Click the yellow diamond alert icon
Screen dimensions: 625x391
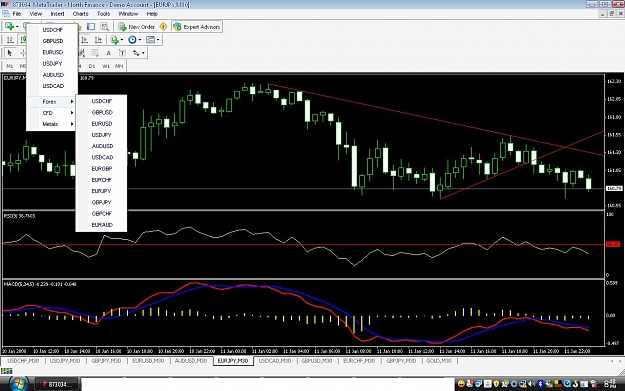click(x=163, y=27)
